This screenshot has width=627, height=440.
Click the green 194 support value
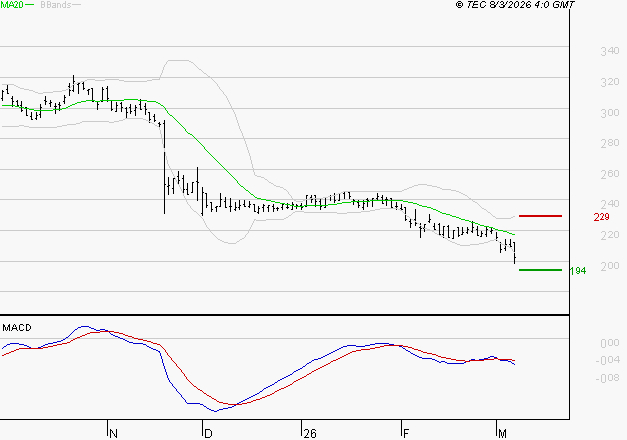(578, 271)
